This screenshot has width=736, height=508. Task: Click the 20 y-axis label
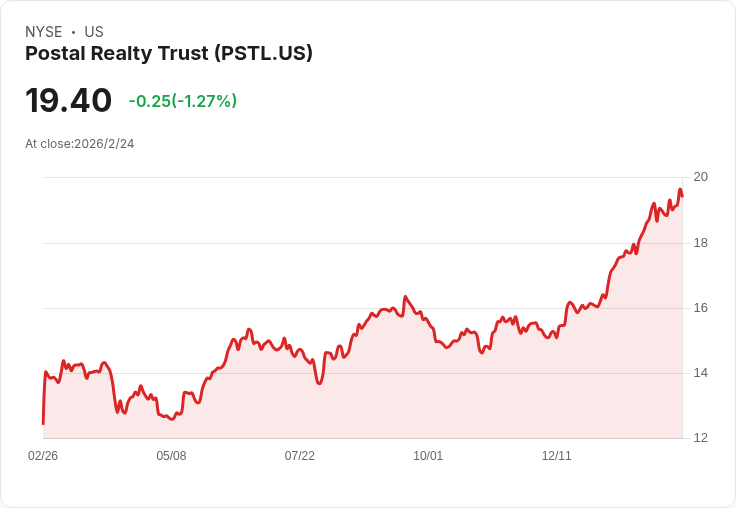coord(700,177)
